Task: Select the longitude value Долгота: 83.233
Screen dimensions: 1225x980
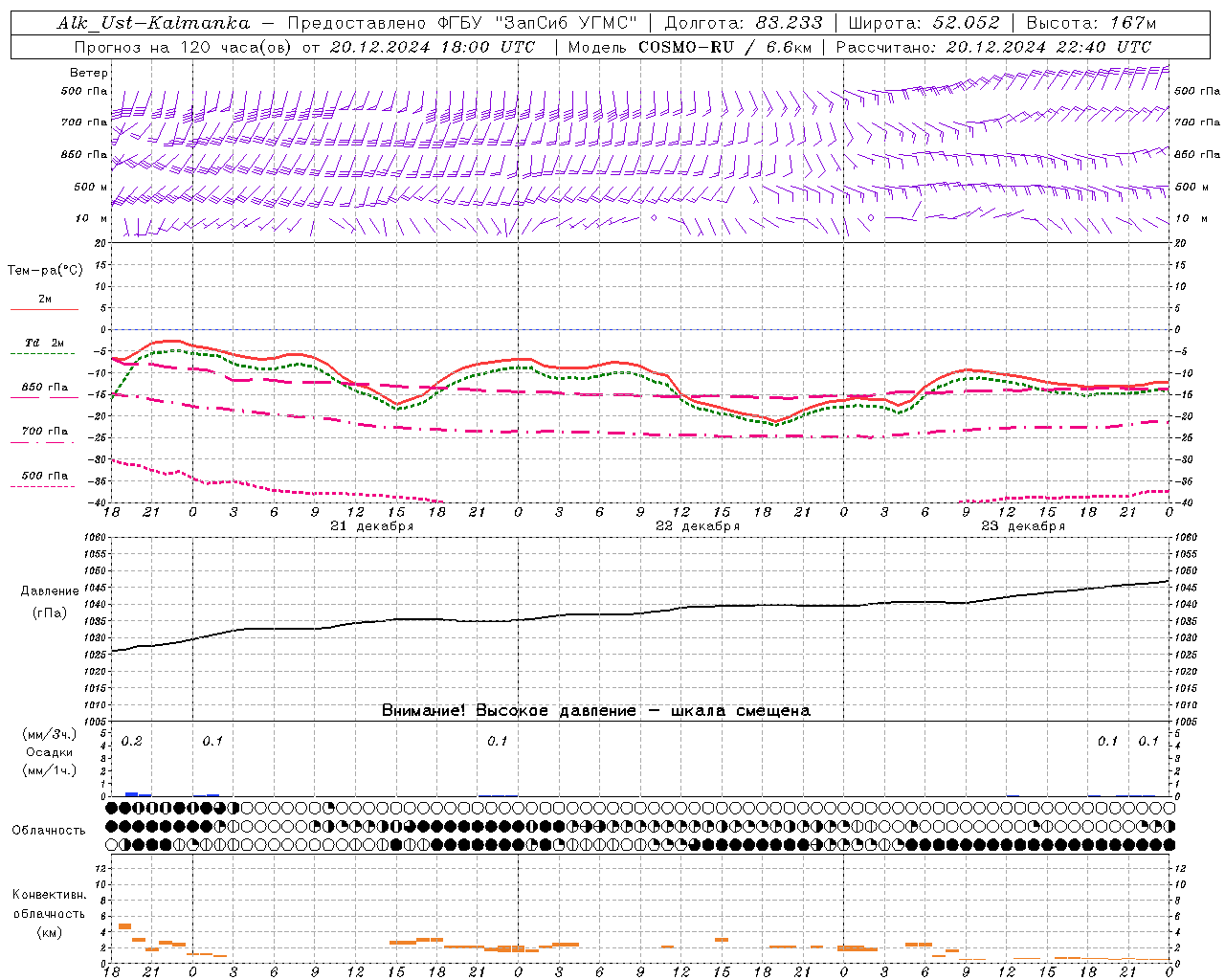Action: [744, 23]
